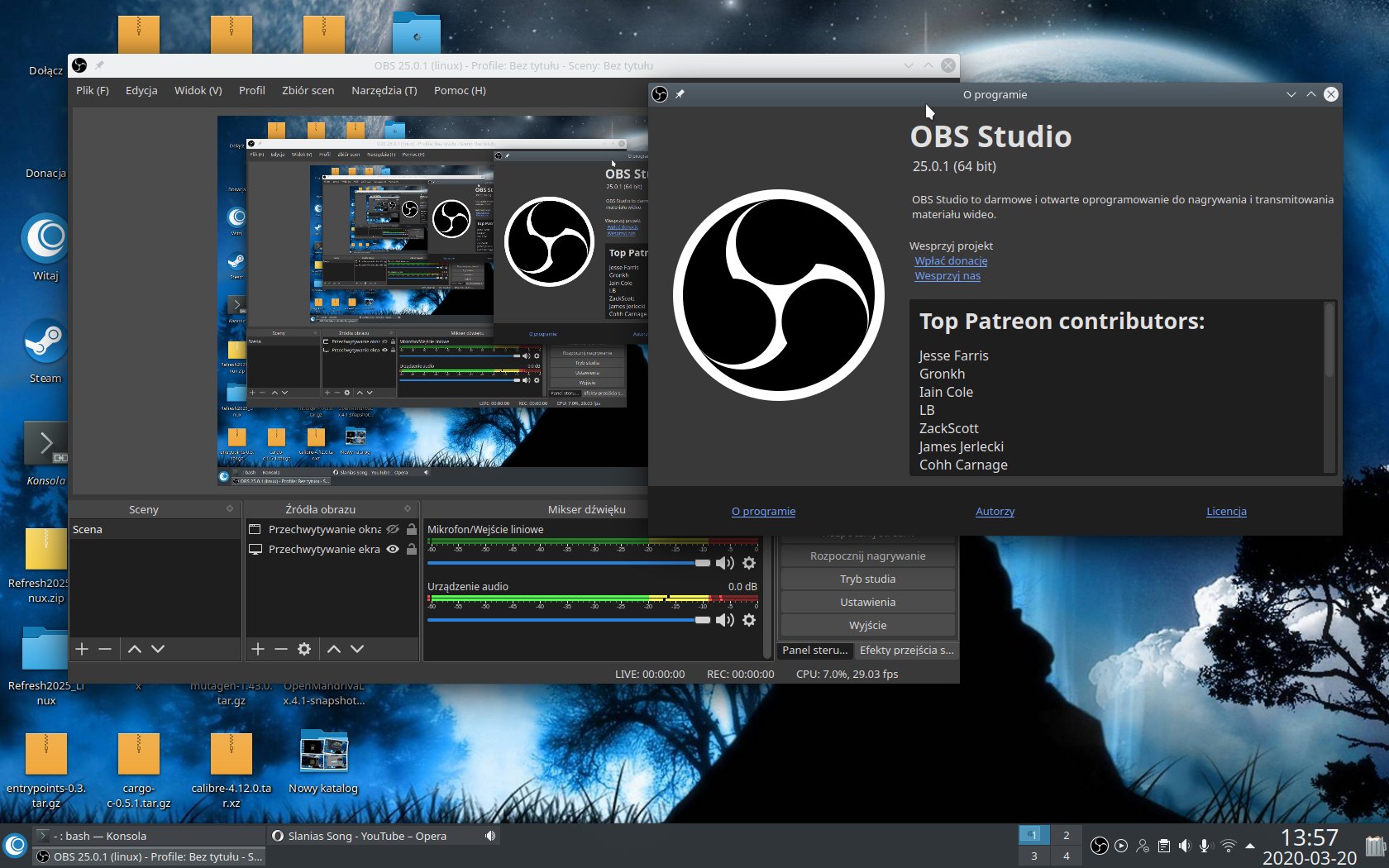Follow the Wesprzyj nas link
The image size is (1389, 868).
click(947, 275)
